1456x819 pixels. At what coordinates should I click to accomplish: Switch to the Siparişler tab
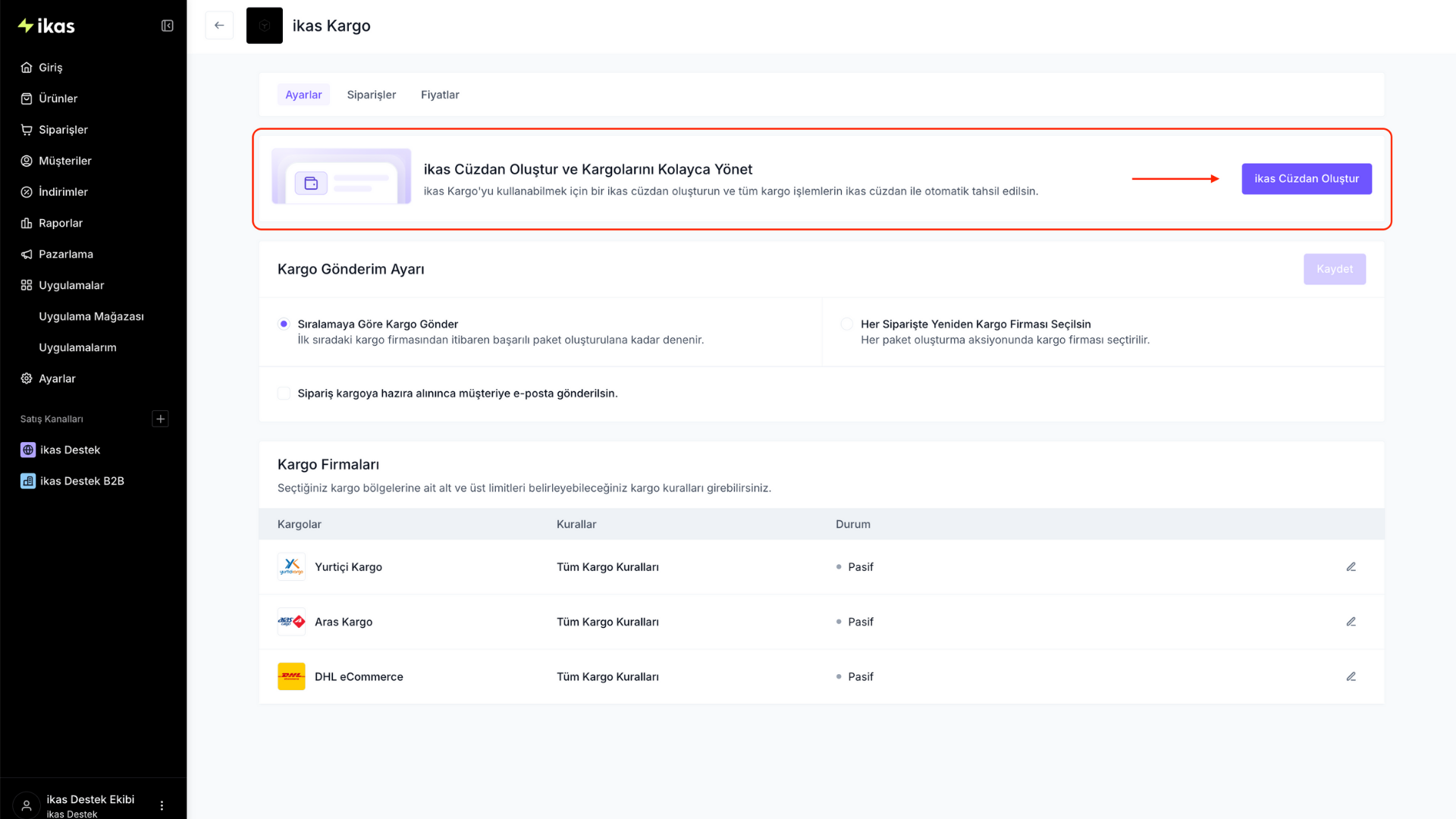[372, 95]
